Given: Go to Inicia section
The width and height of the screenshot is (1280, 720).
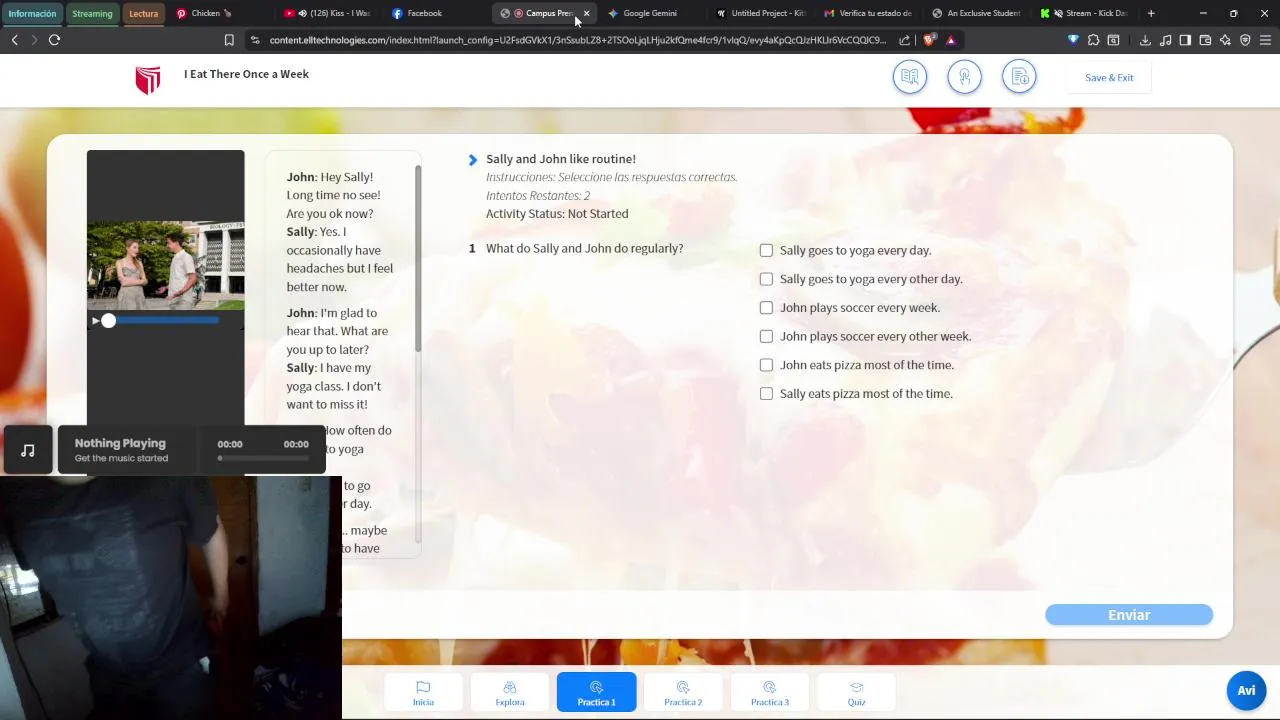Looking at the screenshot, I should (x=423, y=692).
